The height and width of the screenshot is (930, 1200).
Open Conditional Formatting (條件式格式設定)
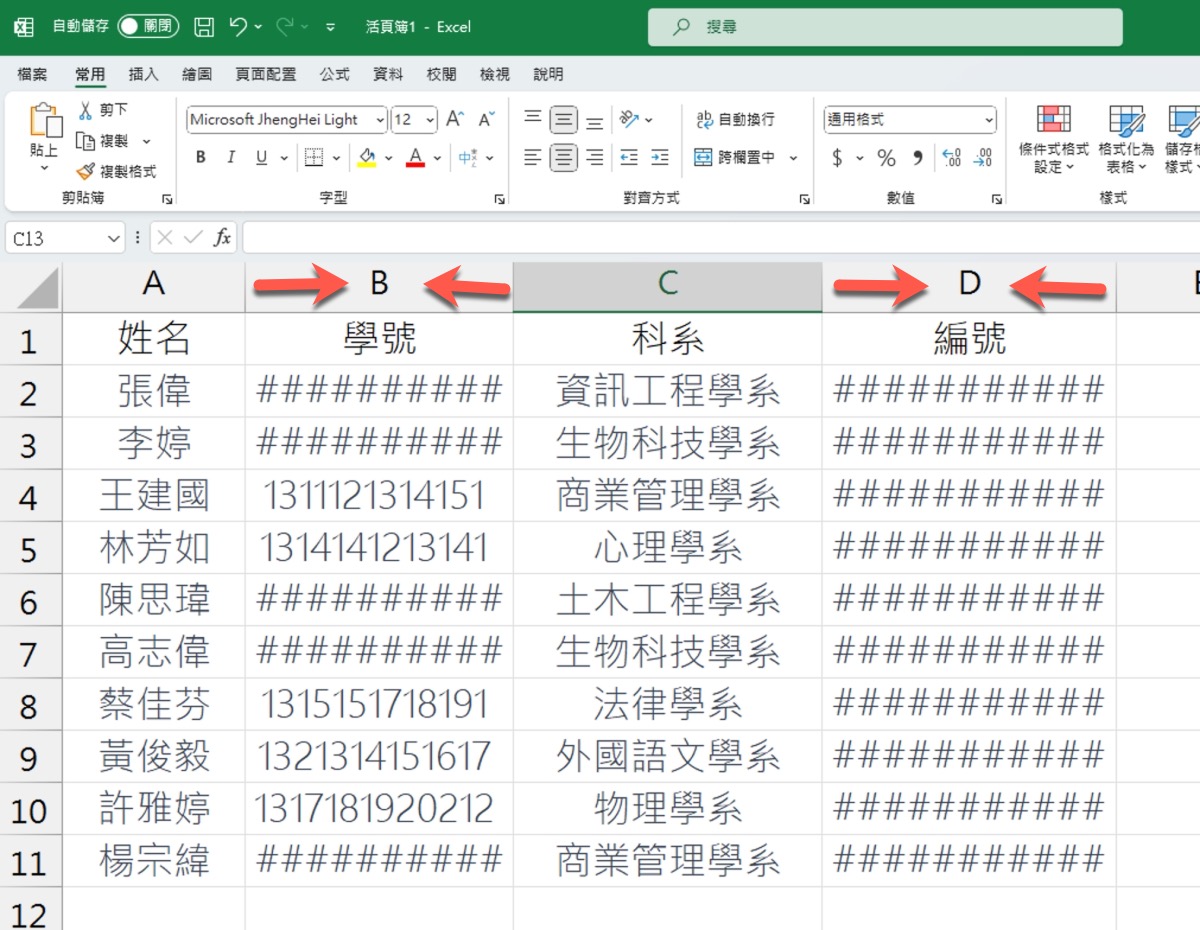1053,138
